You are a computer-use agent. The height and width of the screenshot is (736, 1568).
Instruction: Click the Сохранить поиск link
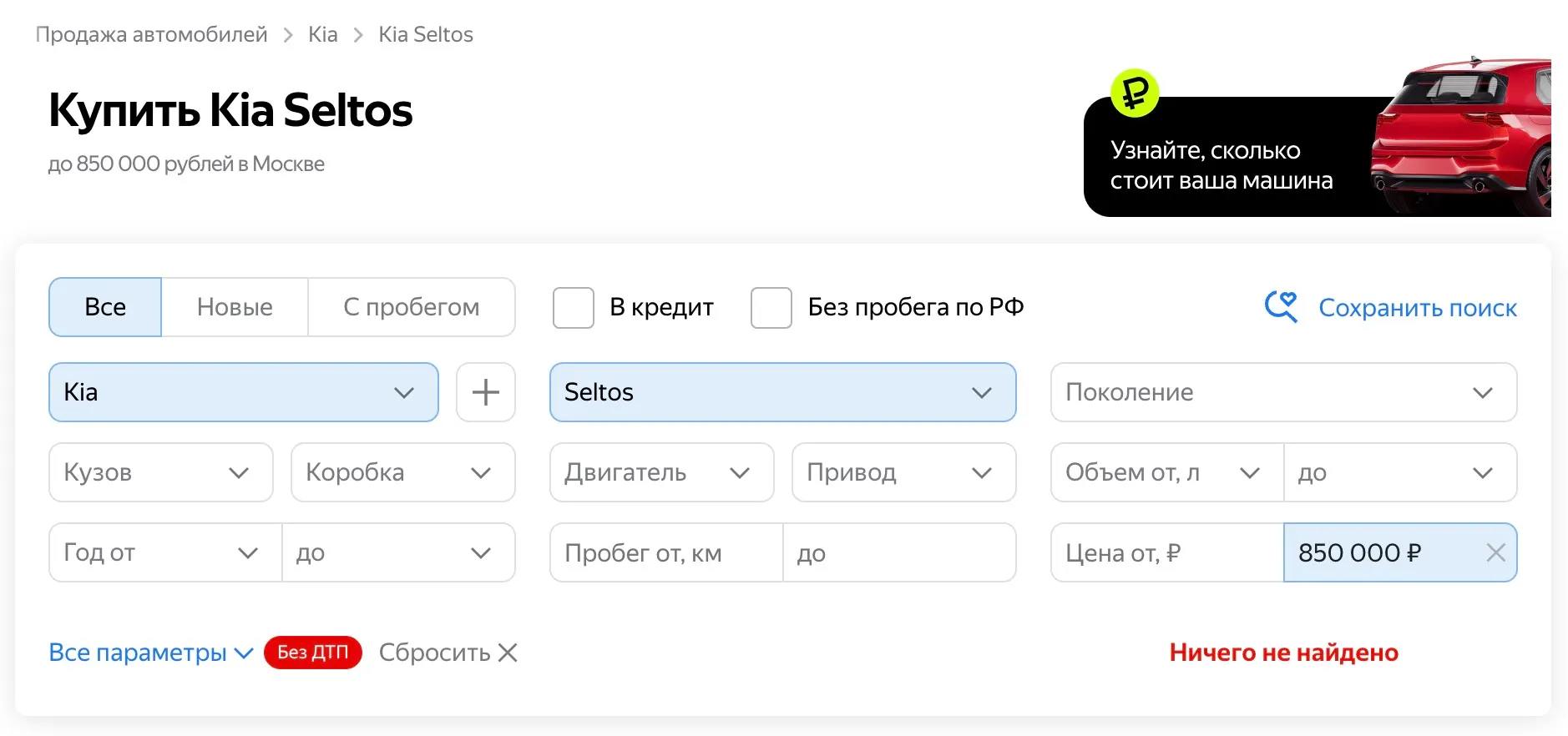(1417, 308)
